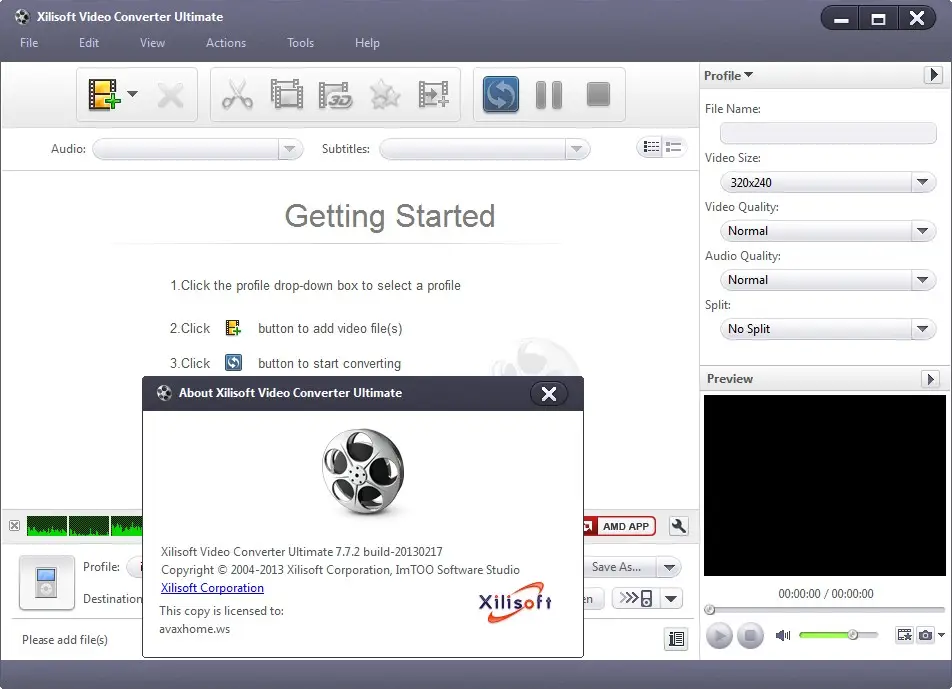Open the Save As dropdown arrow
The height and width of the screenshot is (689, 952).
tap(669, 568)
